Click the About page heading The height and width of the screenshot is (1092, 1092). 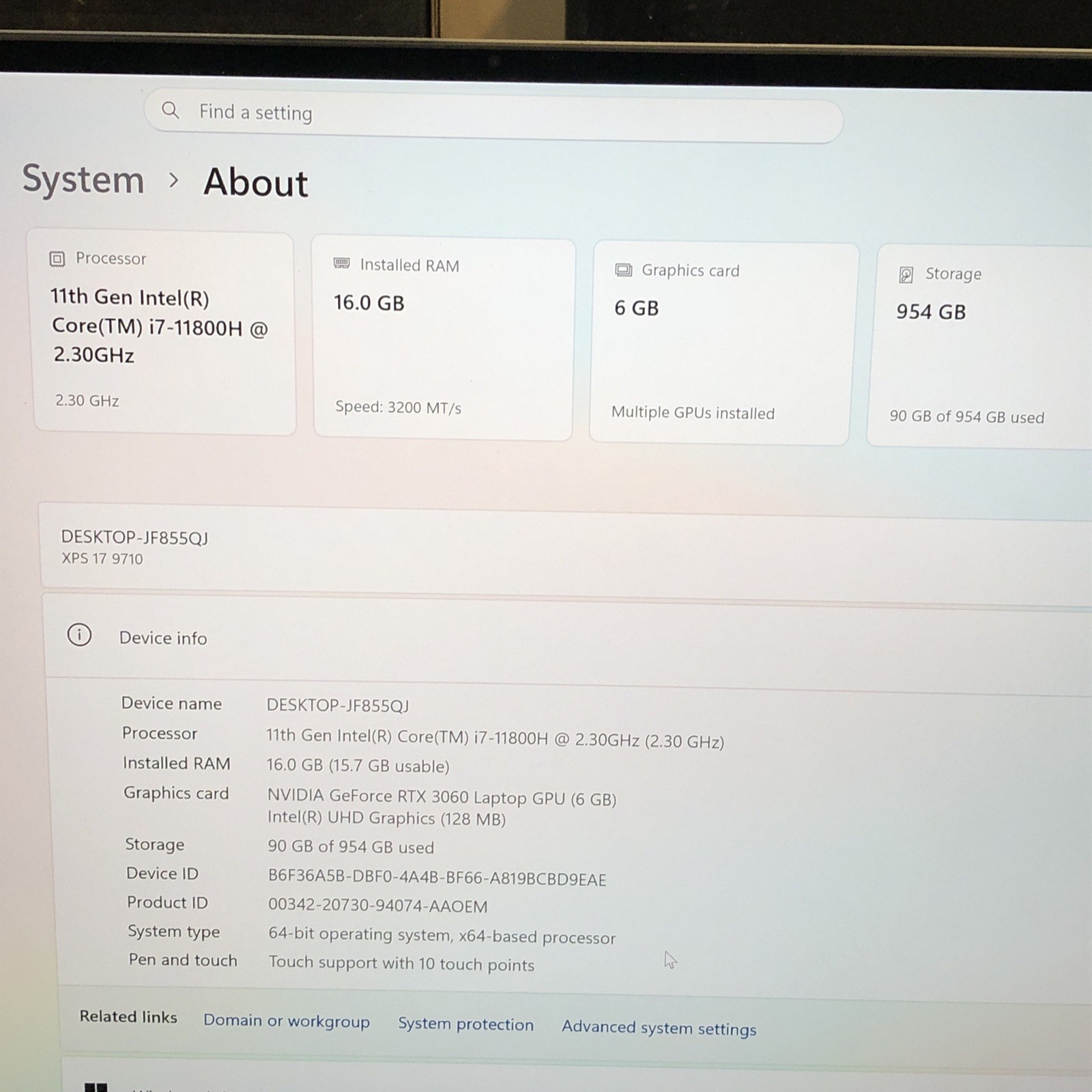click(256, 183)
